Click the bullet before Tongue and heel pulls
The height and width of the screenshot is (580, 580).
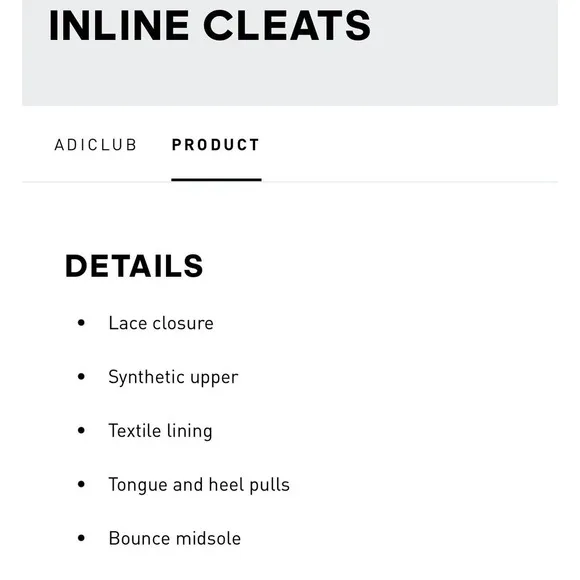pos(81,484)
